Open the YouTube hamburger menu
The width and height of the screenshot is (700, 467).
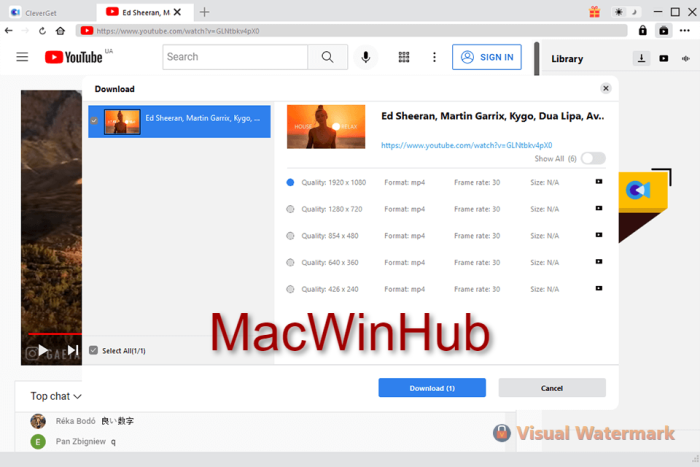pyautogui.click(x=22, y=57)
